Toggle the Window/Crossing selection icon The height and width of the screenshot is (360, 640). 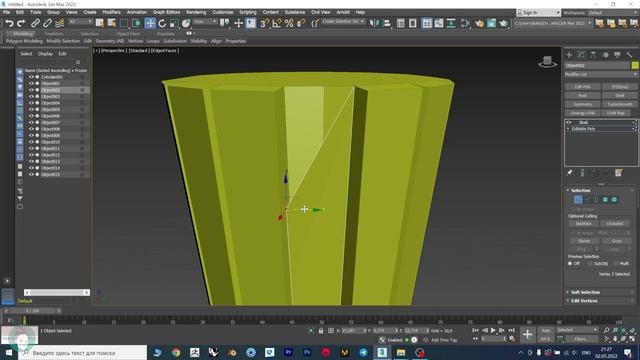(136, 23)
